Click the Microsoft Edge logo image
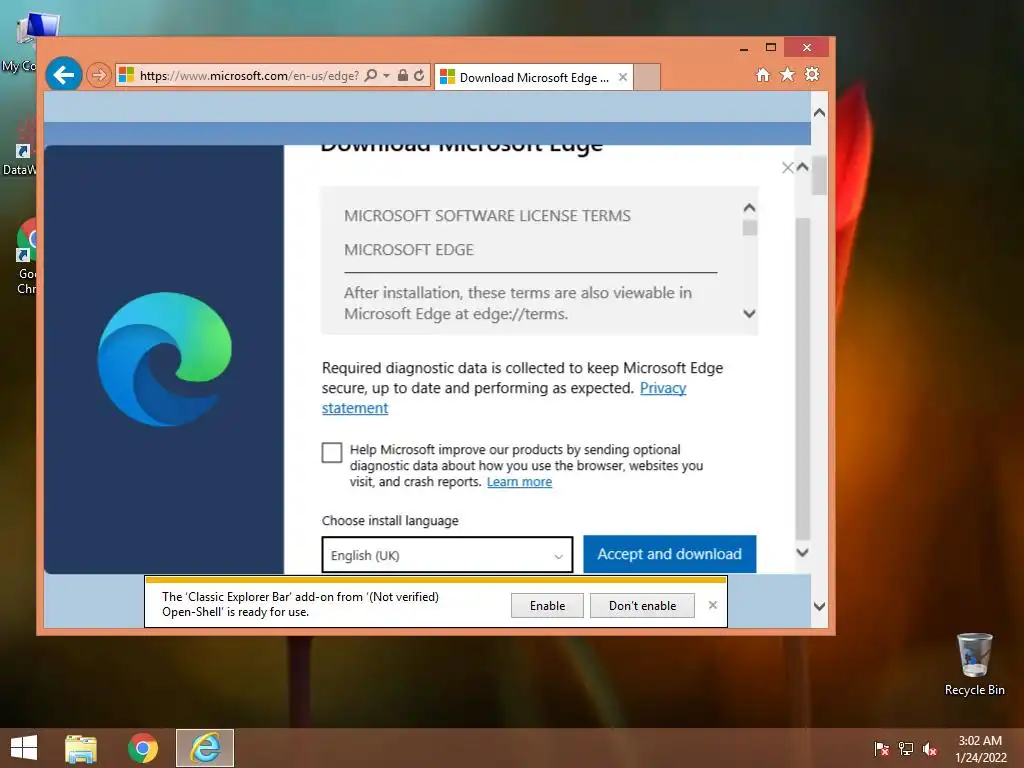 click(x=165, y=359)
